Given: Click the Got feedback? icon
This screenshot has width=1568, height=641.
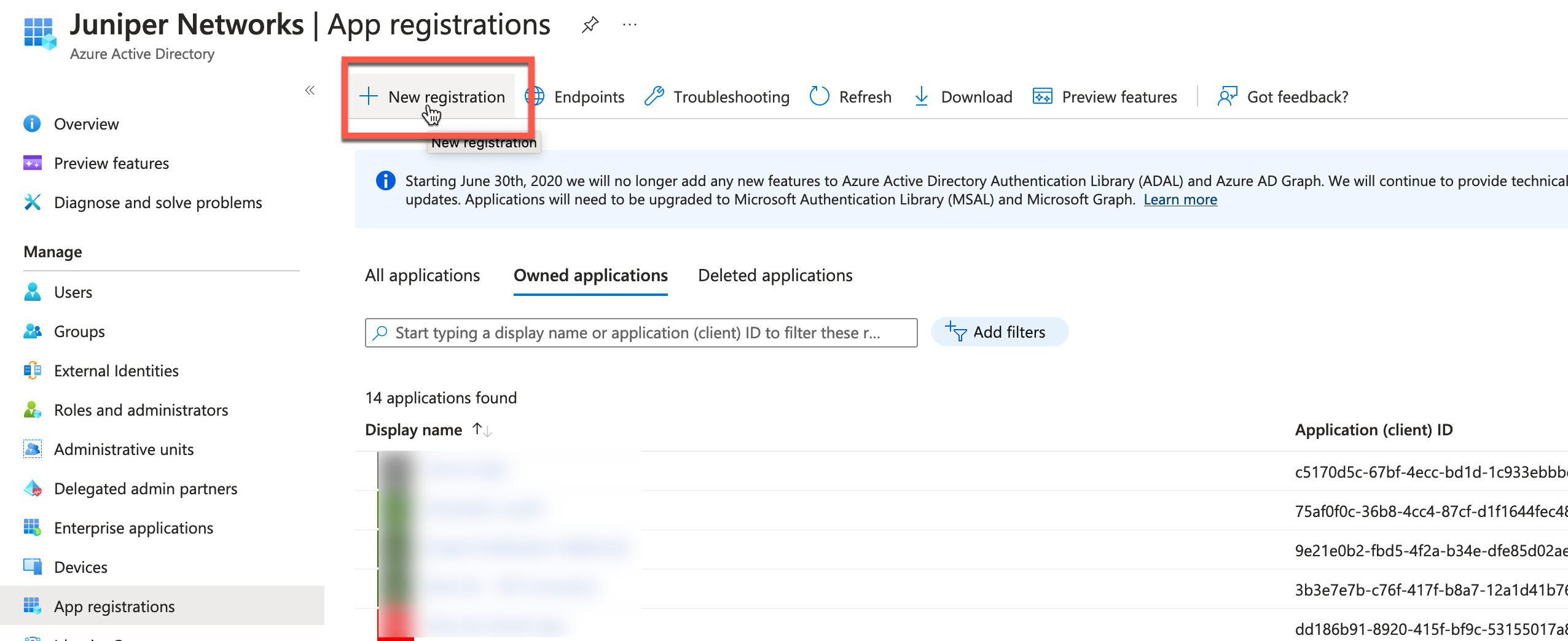Looking at the screenshot, I should click(x=1227, y=96).
